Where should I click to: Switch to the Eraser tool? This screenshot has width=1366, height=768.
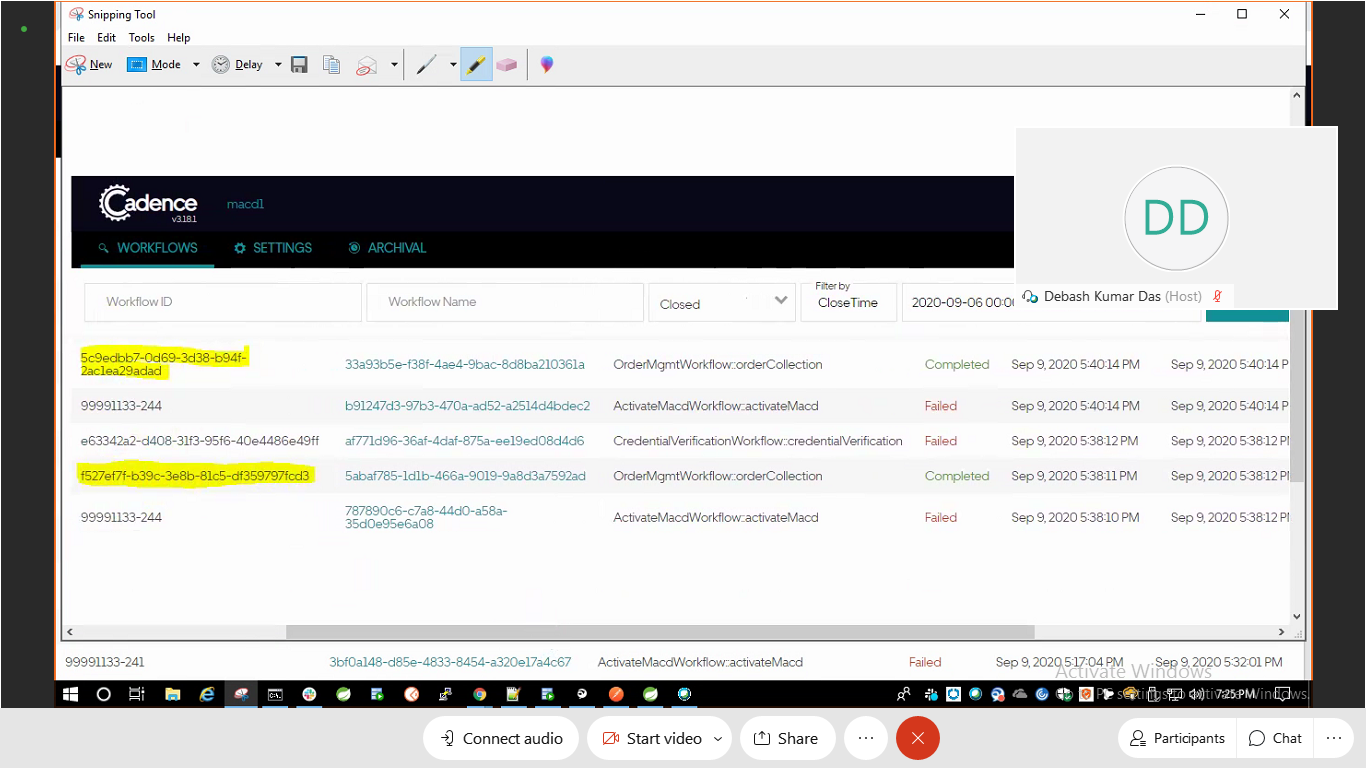[507, 64]
